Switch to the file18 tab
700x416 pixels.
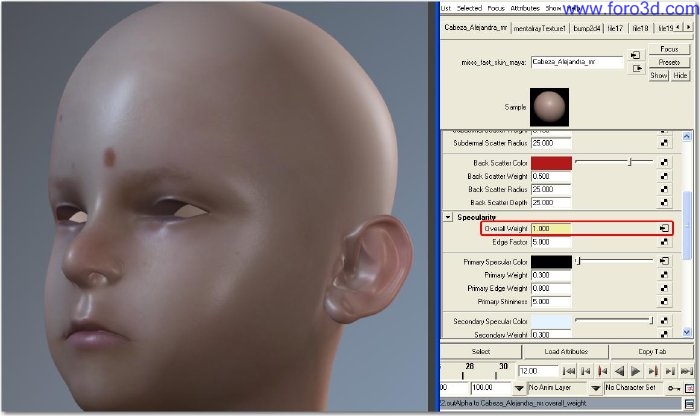point(641,28)
